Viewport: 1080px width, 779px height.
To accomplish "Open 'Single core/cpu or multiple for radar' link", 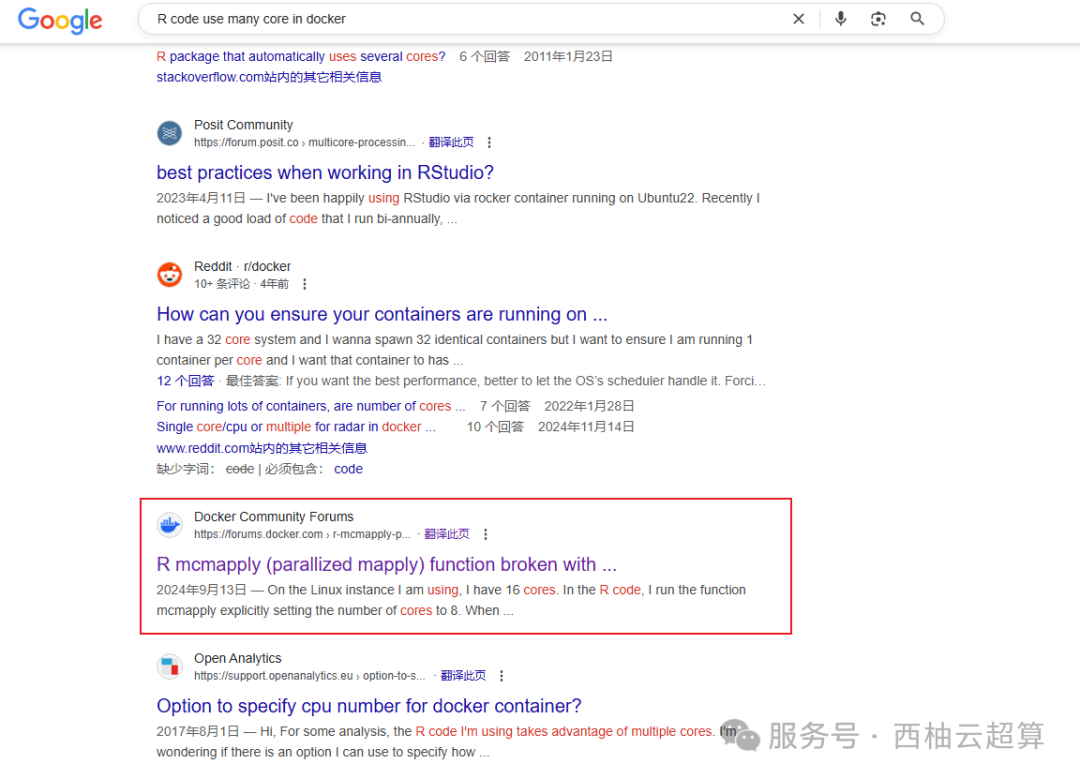I will [x=296, y=427].
